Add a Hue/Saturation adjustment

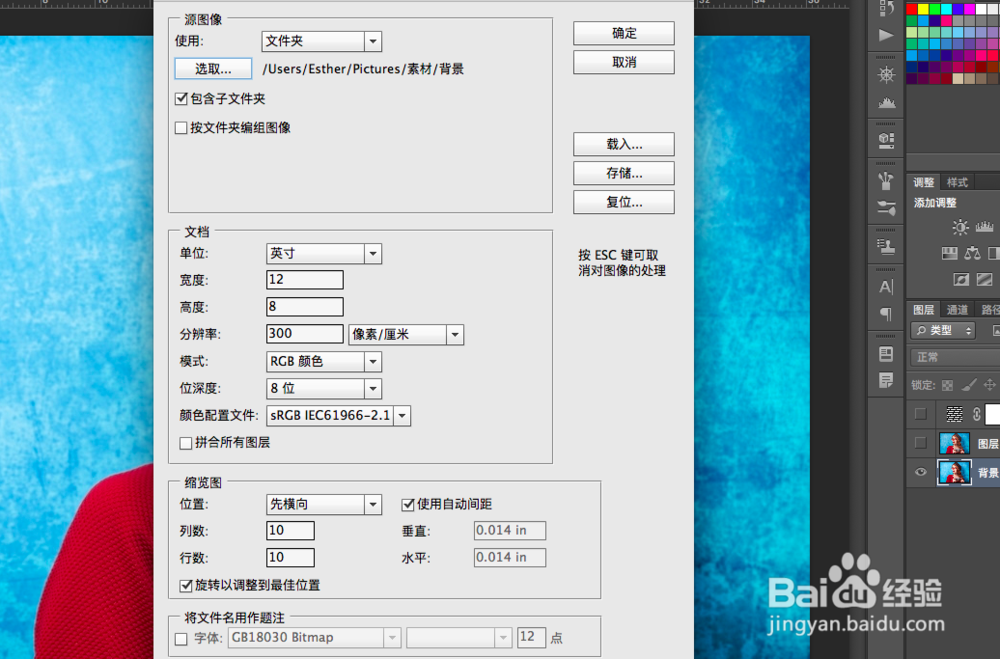(950, 254)
